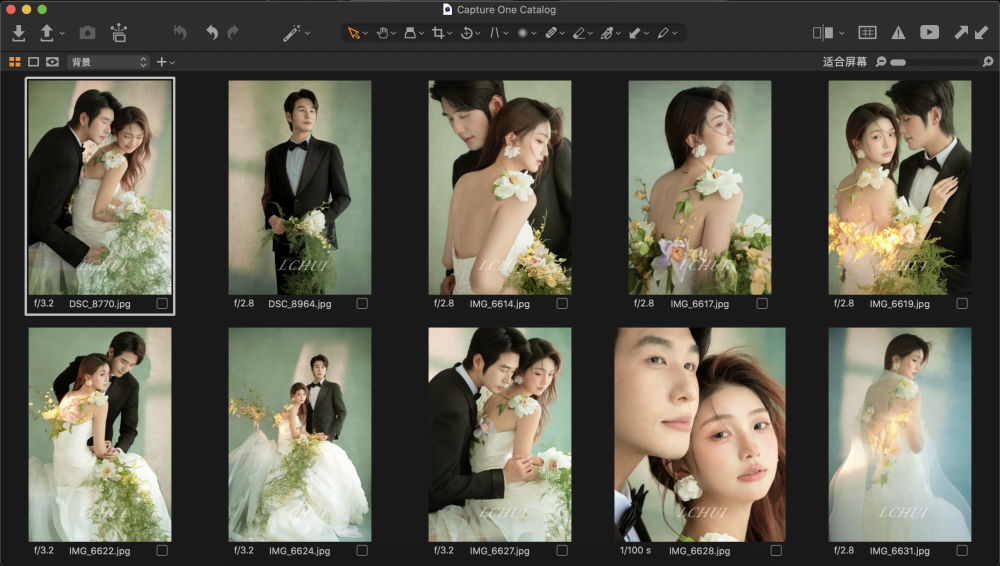Select the Pan hand tool
This screenshot has height=566, width=1000.
(x=381, y=33)
